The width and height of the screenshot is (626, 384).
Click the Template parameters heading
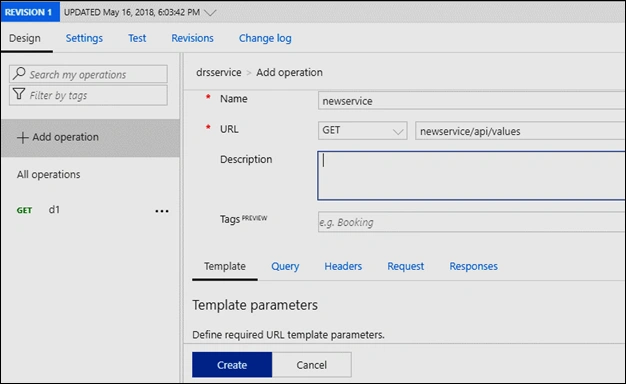[255, 305]
